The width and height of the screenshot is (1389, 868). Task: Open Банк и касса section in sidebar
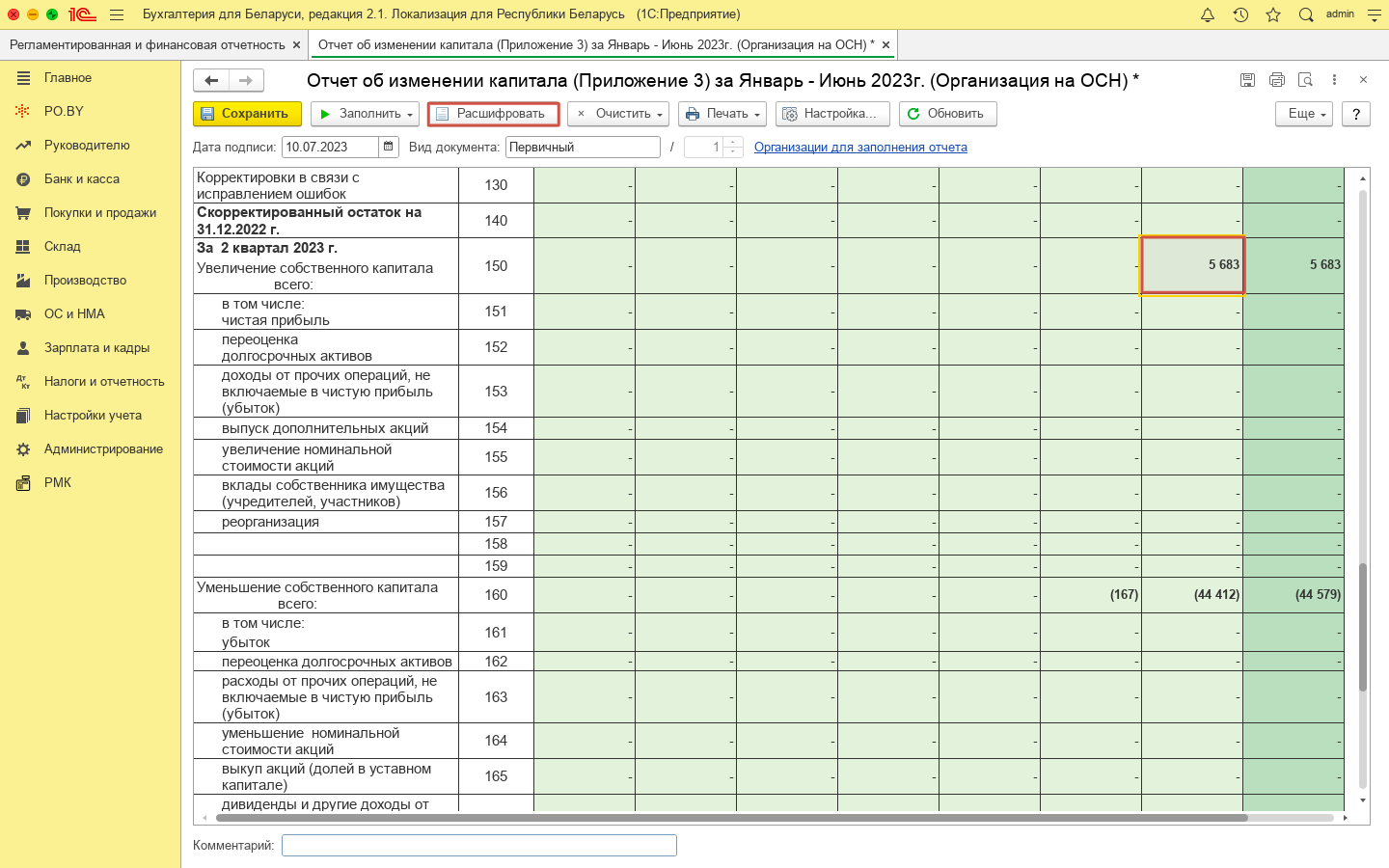pos(82,179)
